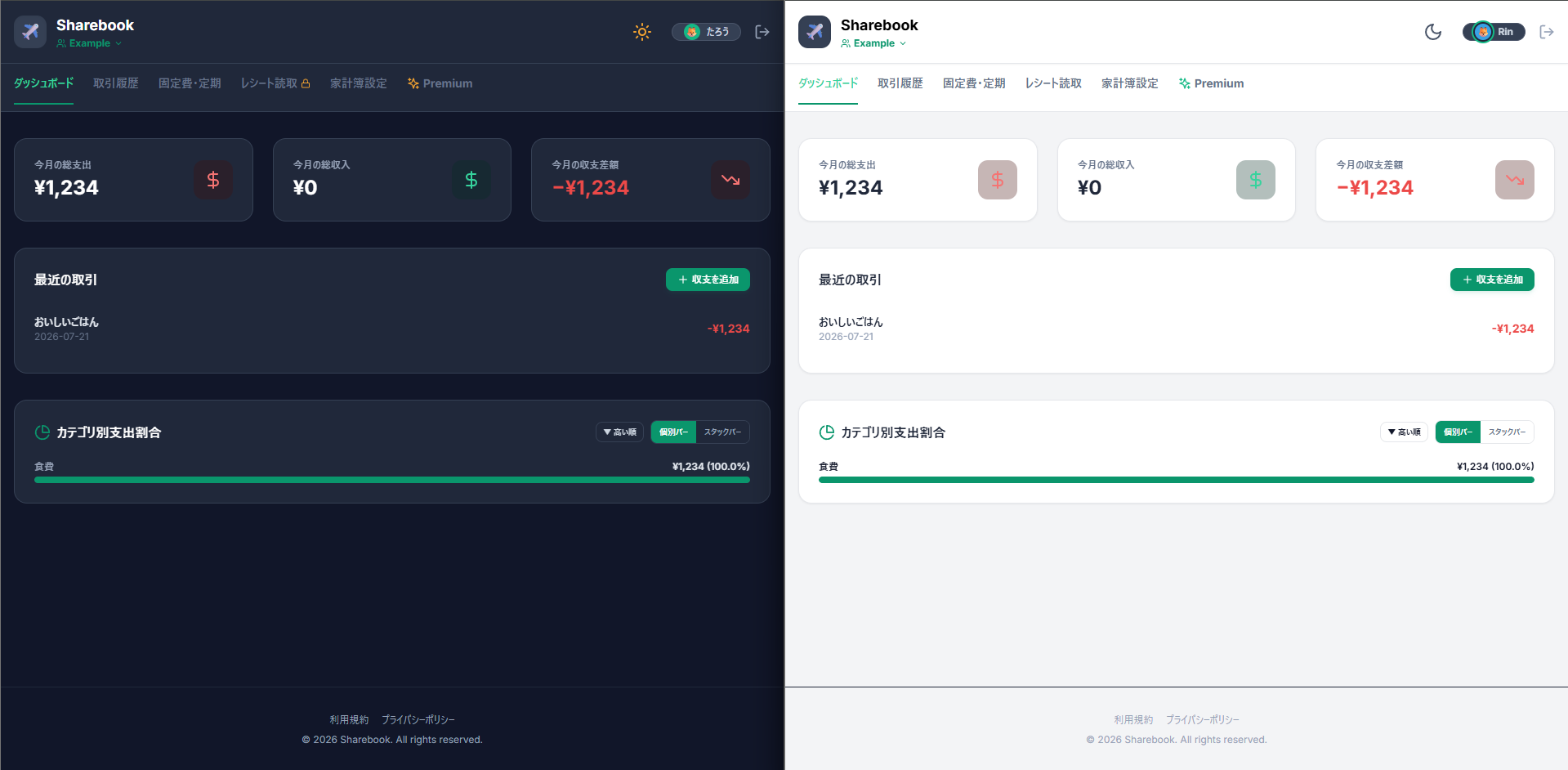Image resolution: width=1568 pixels, height=770 pixels.
Task: Expand the Example dropdown in dark window
Action: [89, 43]
